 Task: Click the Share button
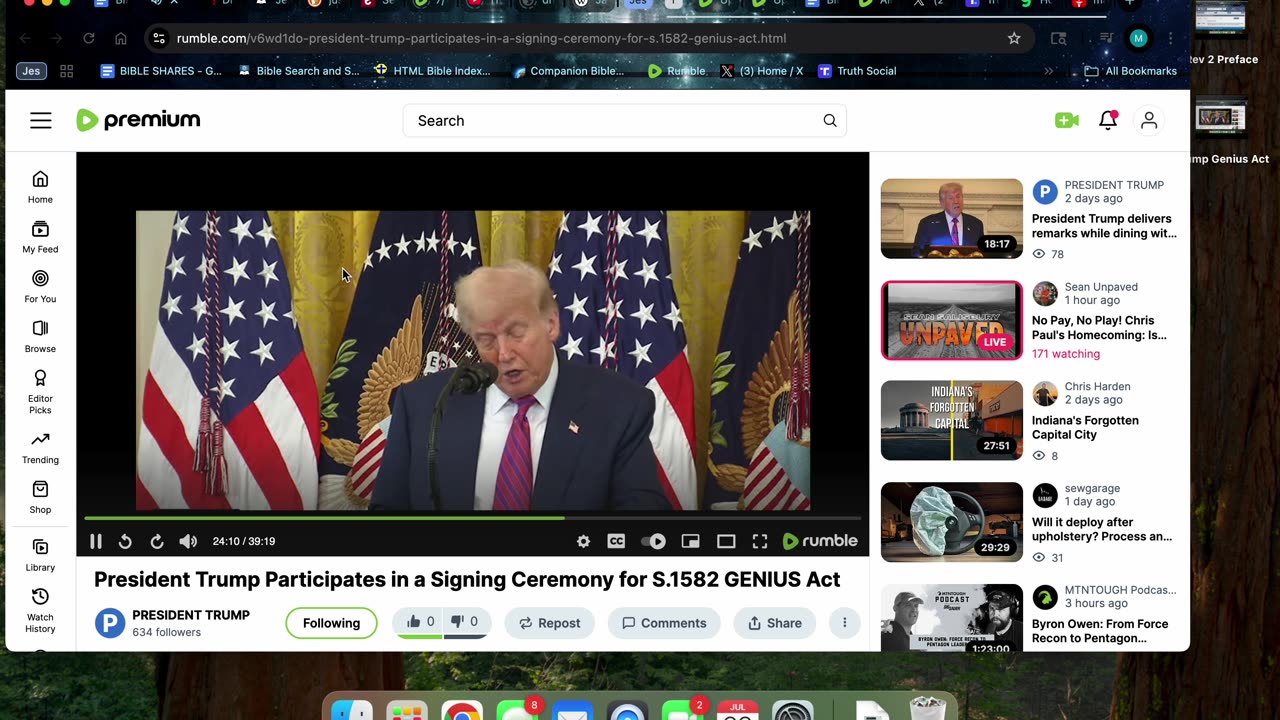click(775, 623)
